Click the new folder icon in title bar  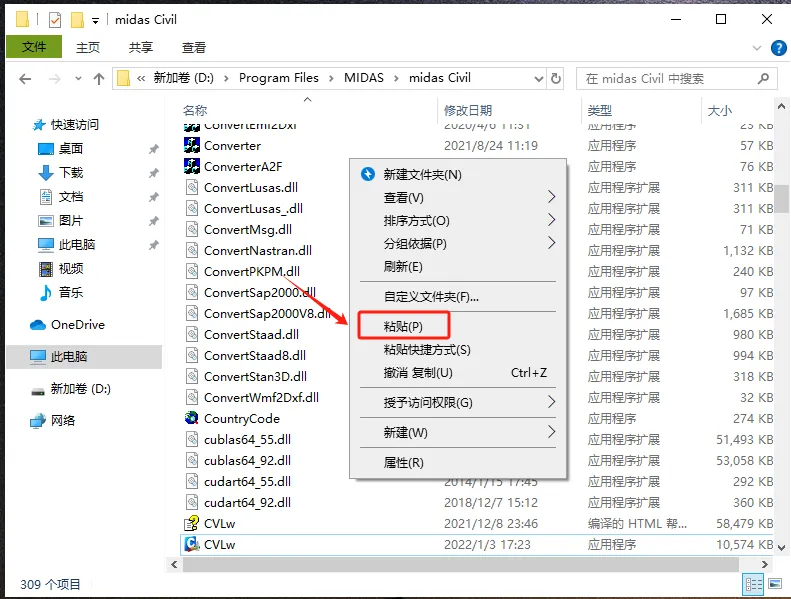click(x=77, y=20)
